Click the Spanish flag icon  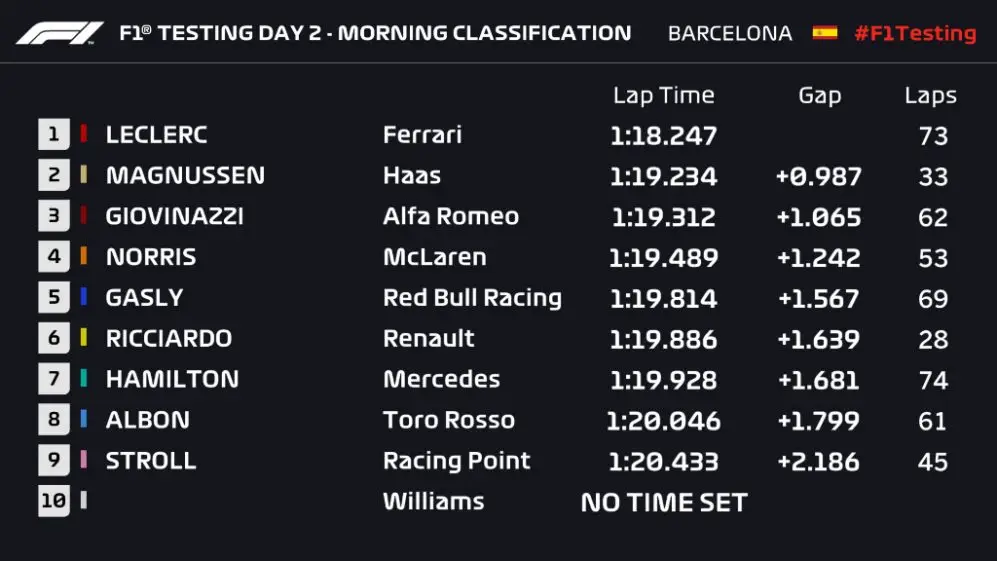click(824, 33)
